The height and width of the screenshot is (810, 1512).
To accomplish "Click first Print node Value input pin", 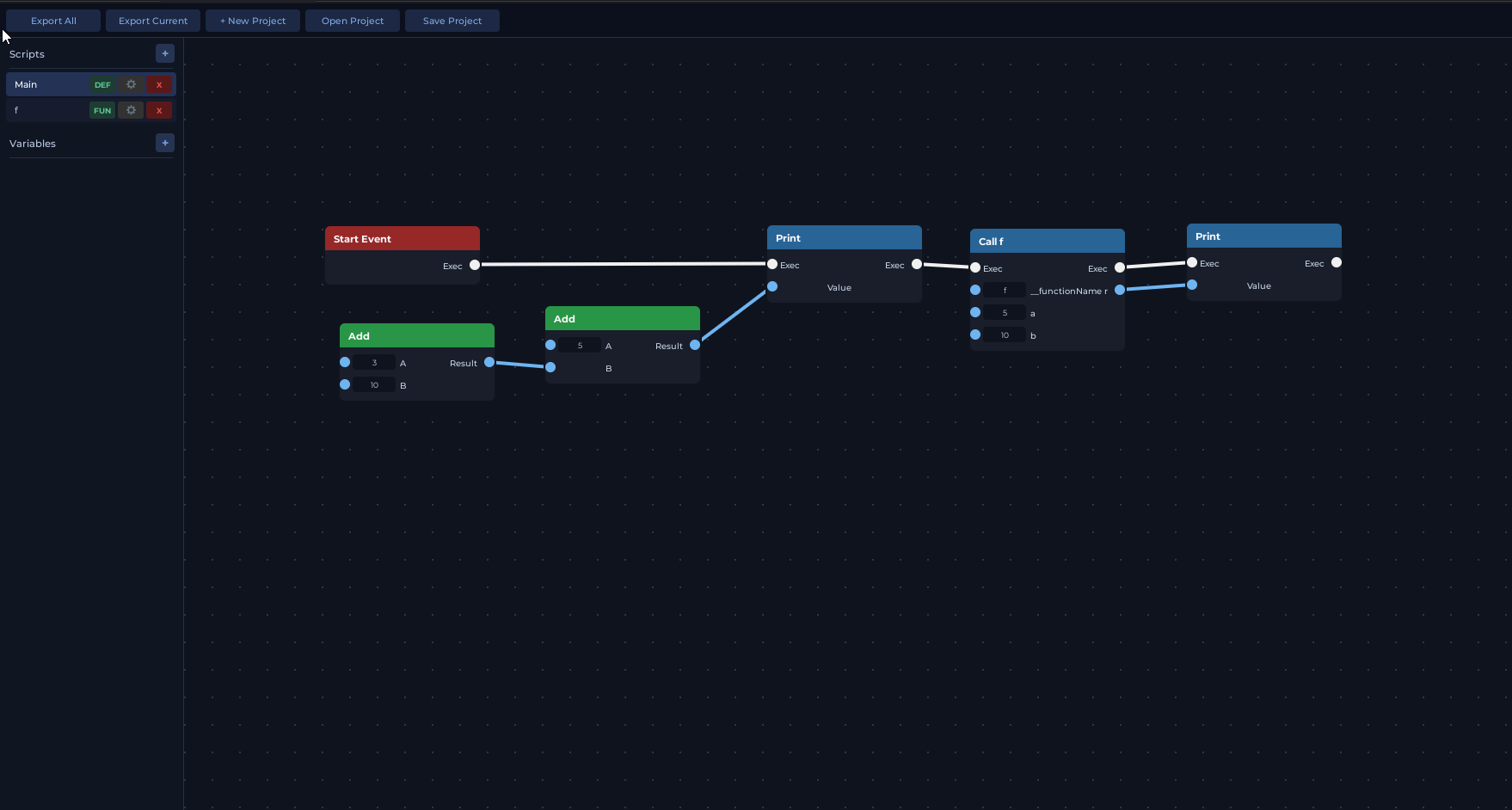I will click(x=772, y=286).
